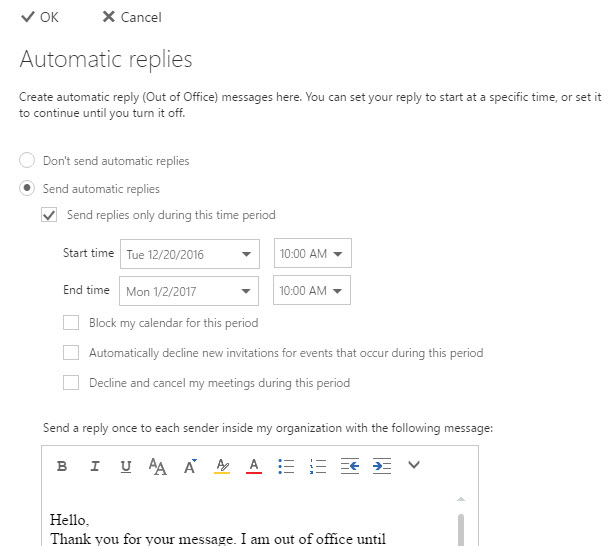Screen dimensions: 608x546
Task: Click OK to save automatic replies
Action: tap(40, 17)
